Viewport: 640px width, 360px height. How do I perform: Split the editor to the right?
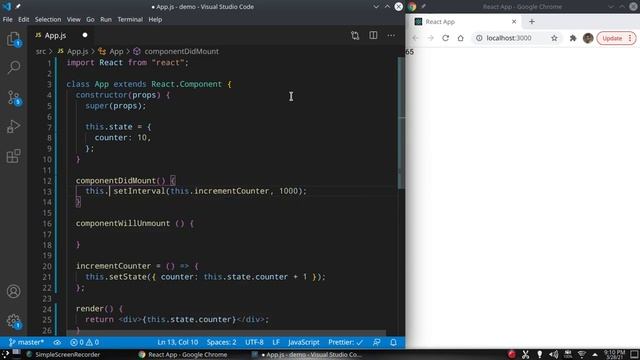click(x=373, y=36)
